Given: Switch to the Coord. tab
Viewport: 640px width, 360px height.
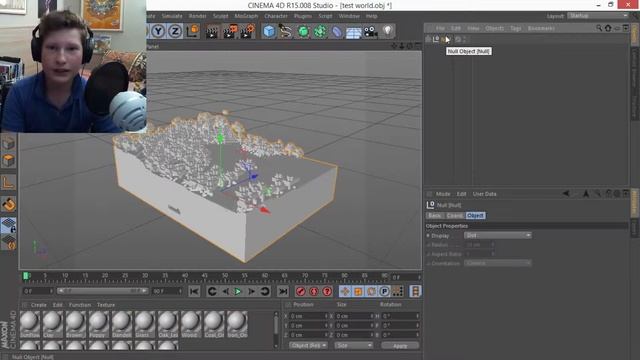Looking at the screenshot, I should (454, 216).
